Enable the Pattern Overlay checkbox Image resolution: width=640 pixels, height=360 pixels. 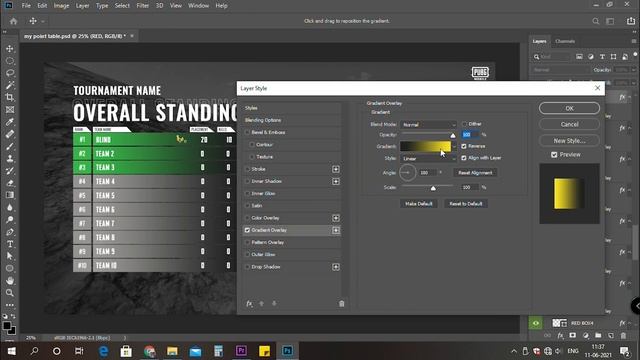point(247,242)
